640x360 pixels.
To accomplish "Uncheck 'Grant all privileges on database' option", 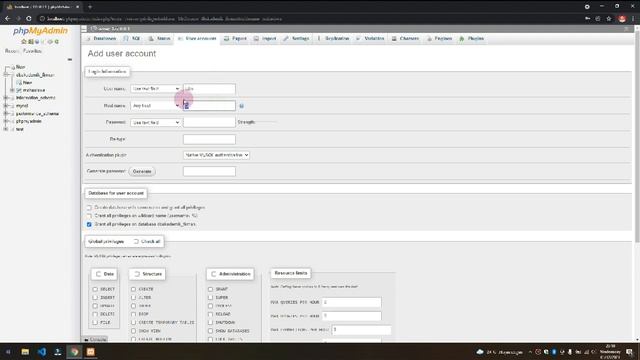I will 89,224.
